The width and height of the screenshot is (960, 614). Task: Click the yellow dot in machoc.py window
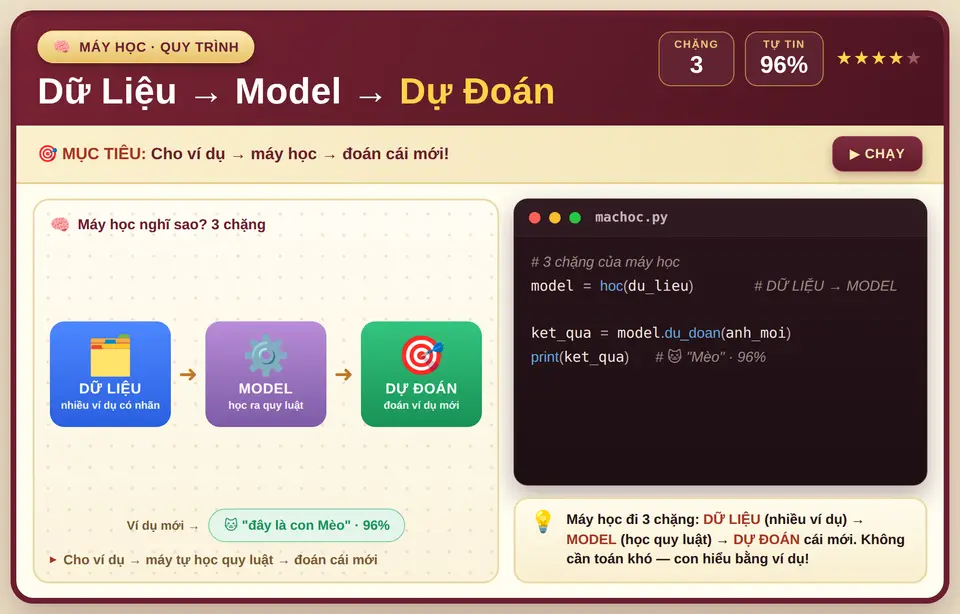coord(555,218)
